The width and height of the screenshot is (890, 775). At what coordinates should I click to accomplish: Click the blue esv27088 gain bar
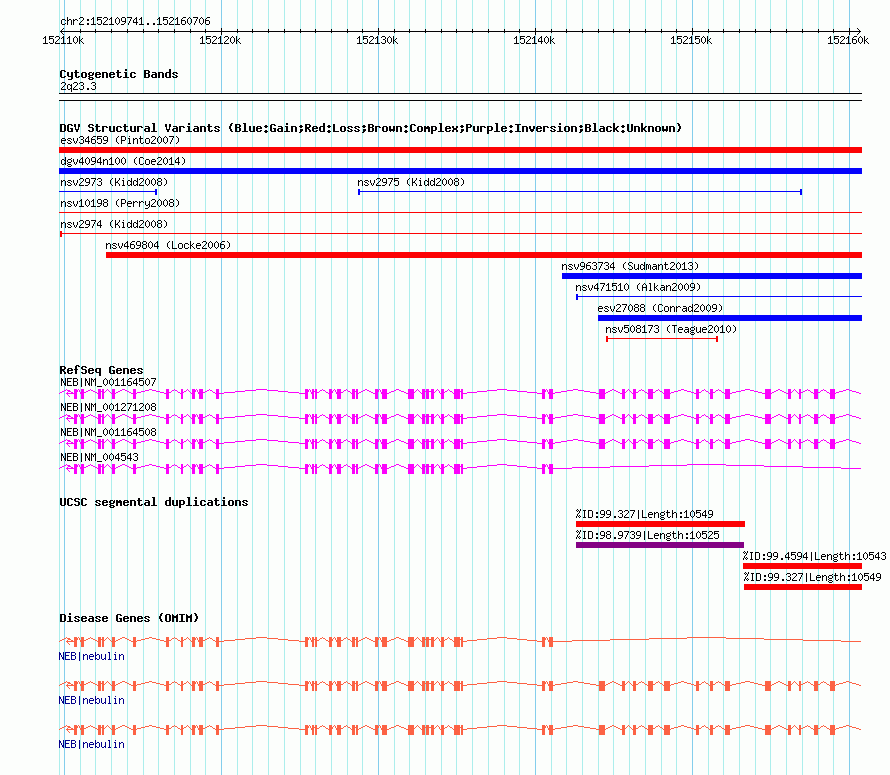[730, 318]
